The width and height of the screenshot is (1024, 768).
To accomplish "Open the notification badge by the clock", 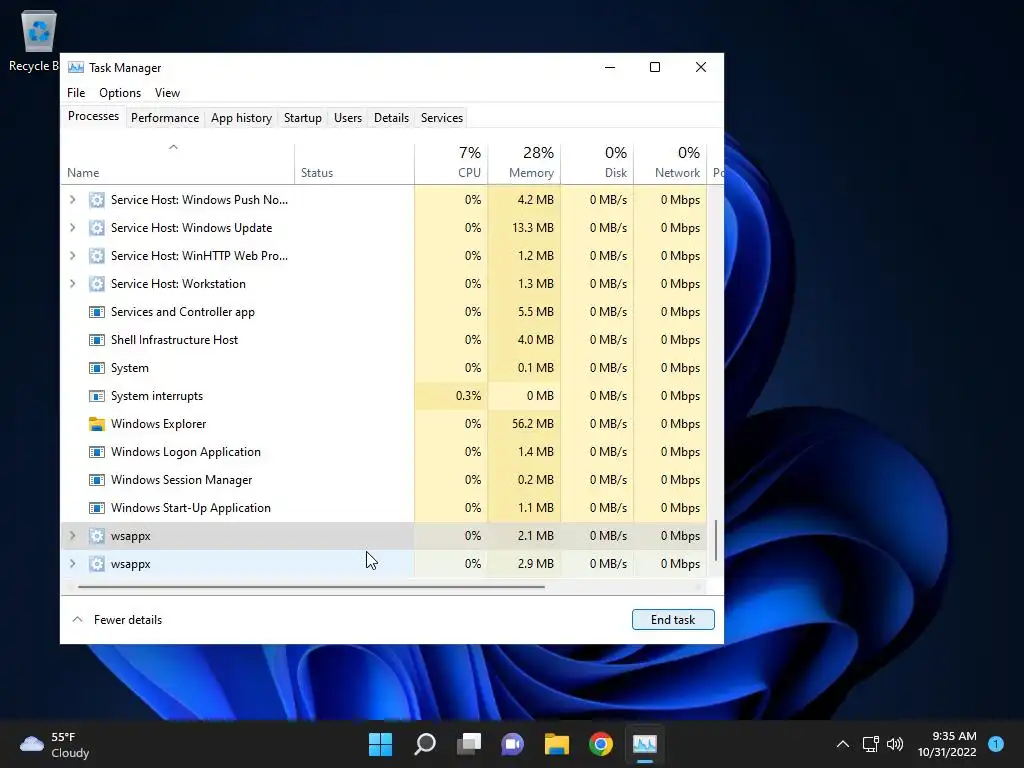I will (996, 744).
